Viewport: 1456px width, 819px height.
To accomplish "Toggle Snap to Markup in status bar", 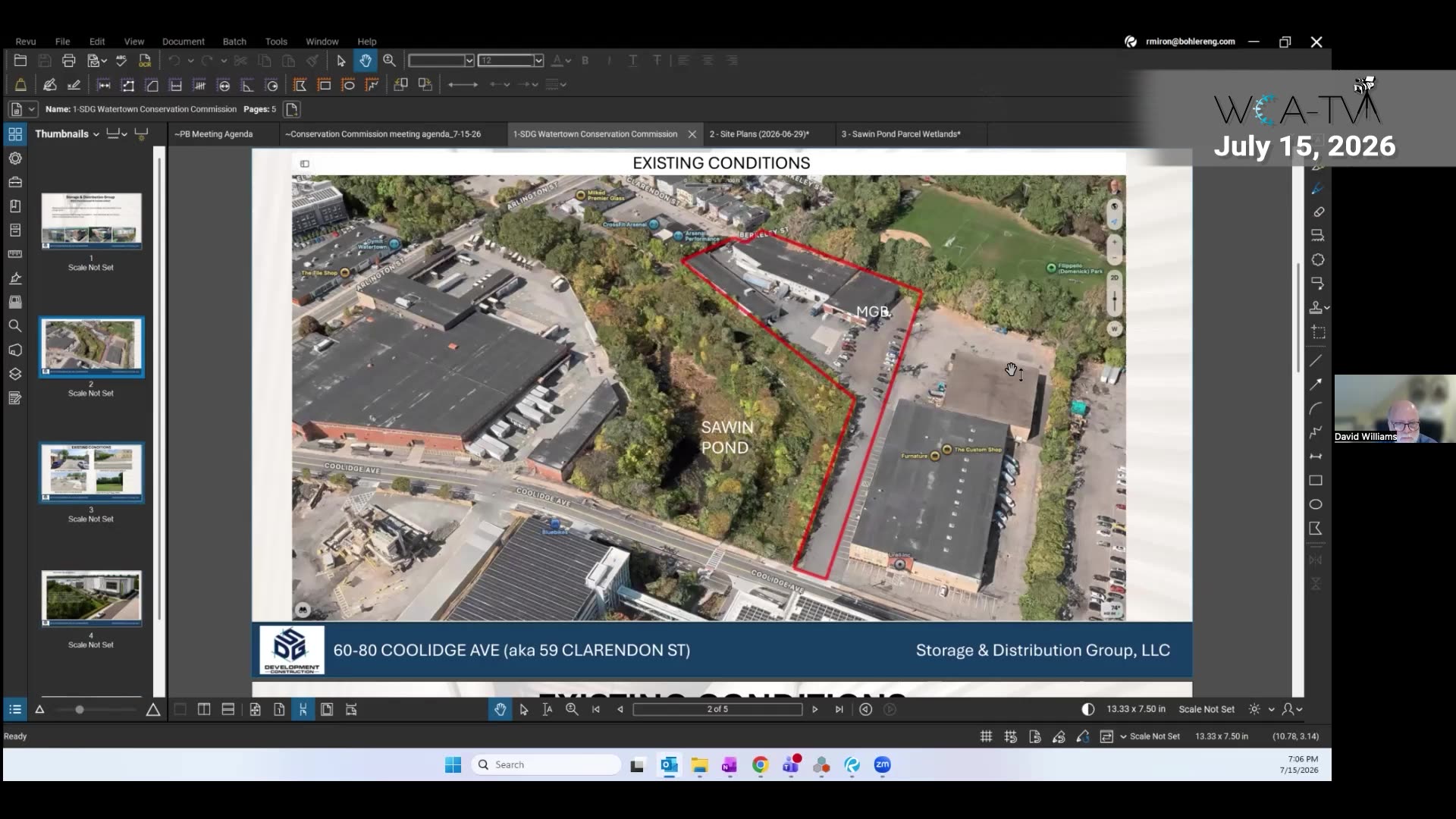I will [x=1059, y=736].
